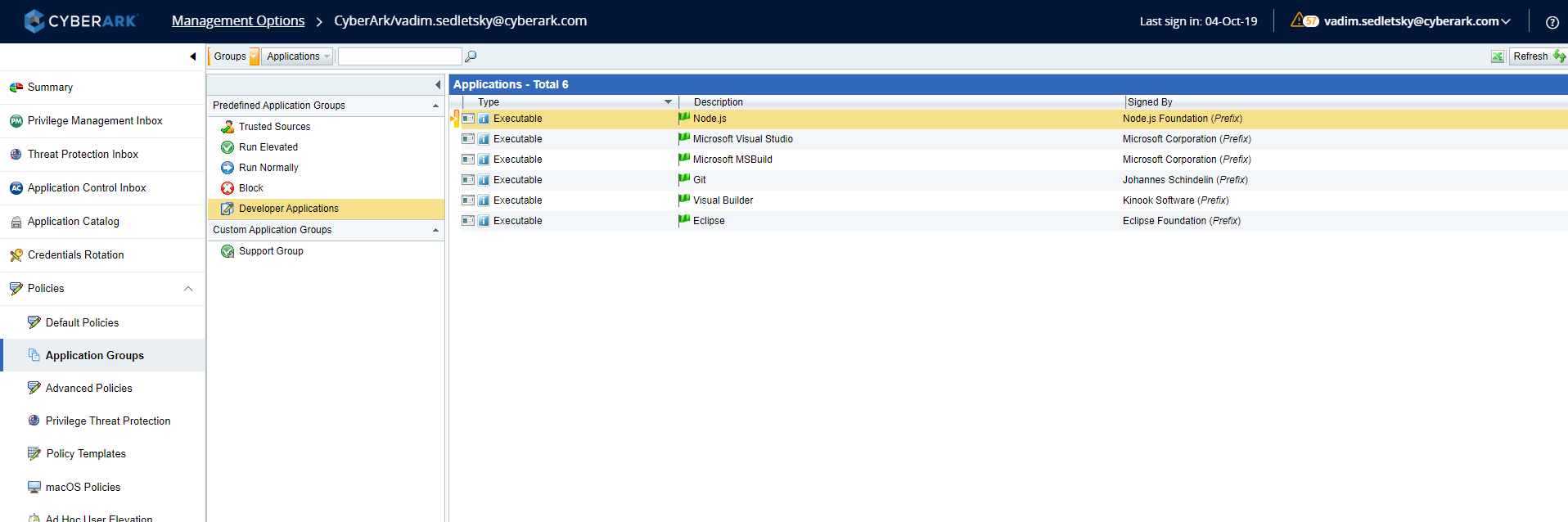This screenshot has height=522, width=1568.
Task: Collapse Predefined Application Groups section
Action: [435, 106]
